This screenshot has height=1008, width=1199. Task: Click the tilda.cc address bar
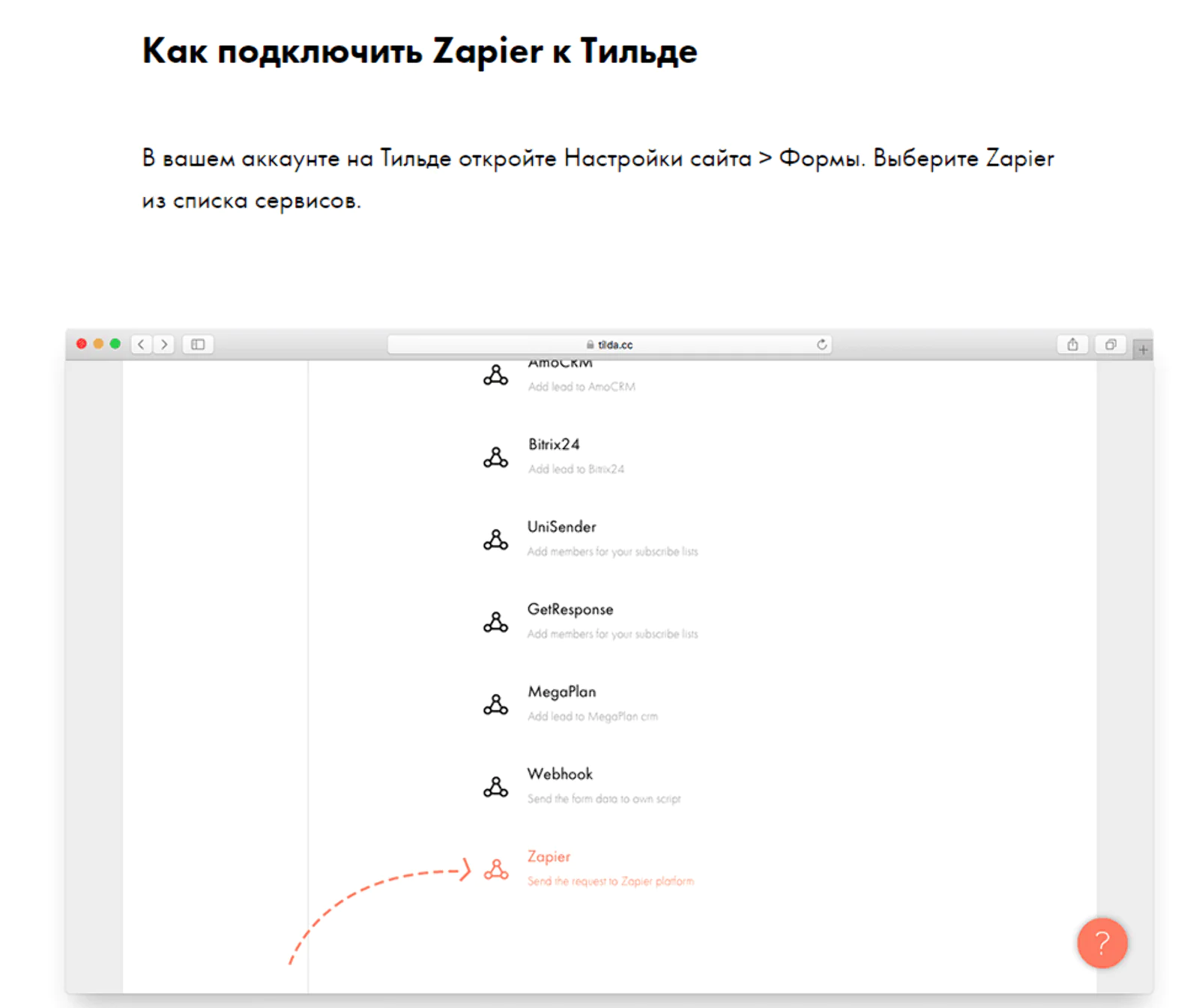pyautogui.click(x=609, y=344)
